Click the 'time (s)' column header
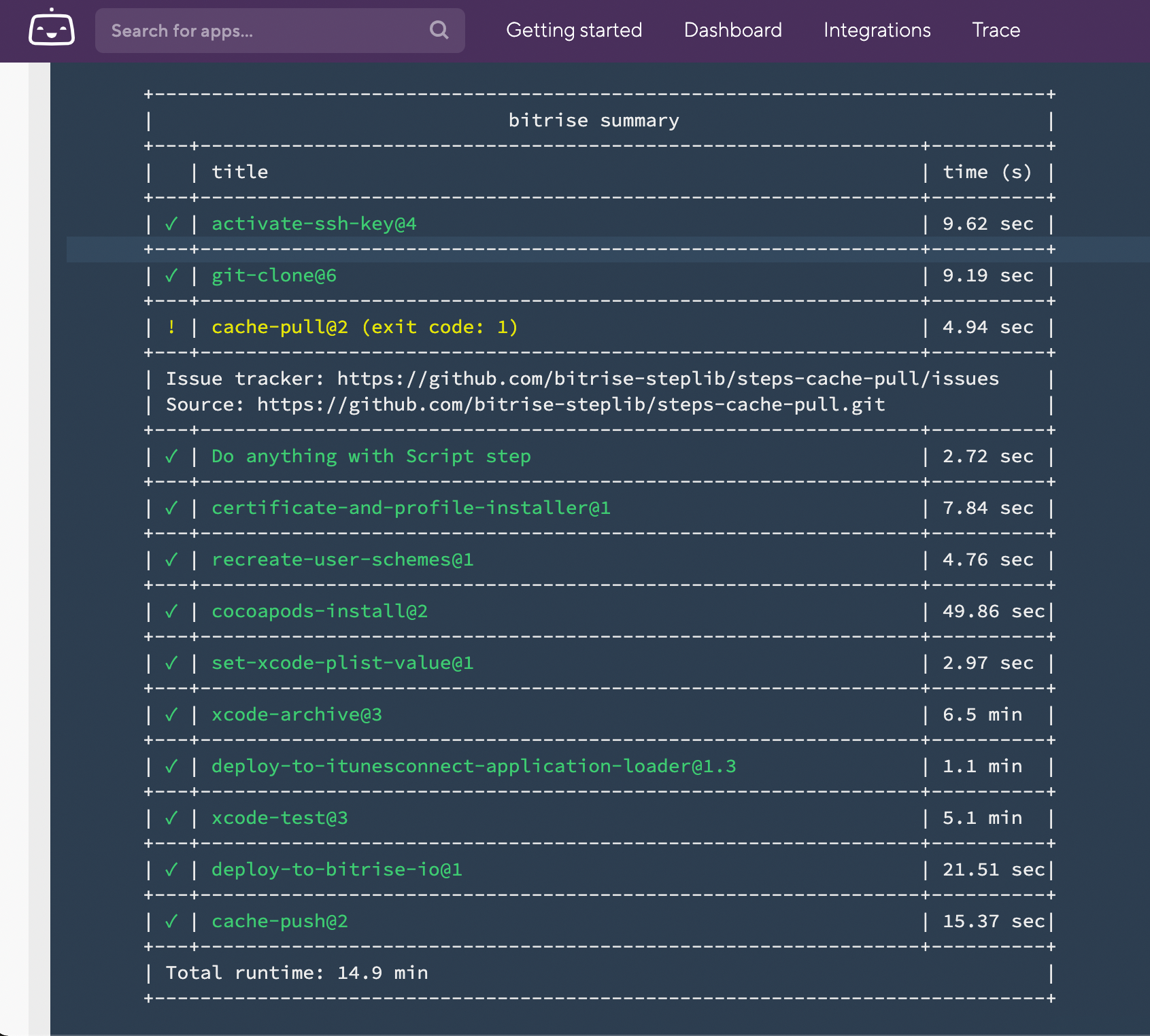 click(987, 172)
